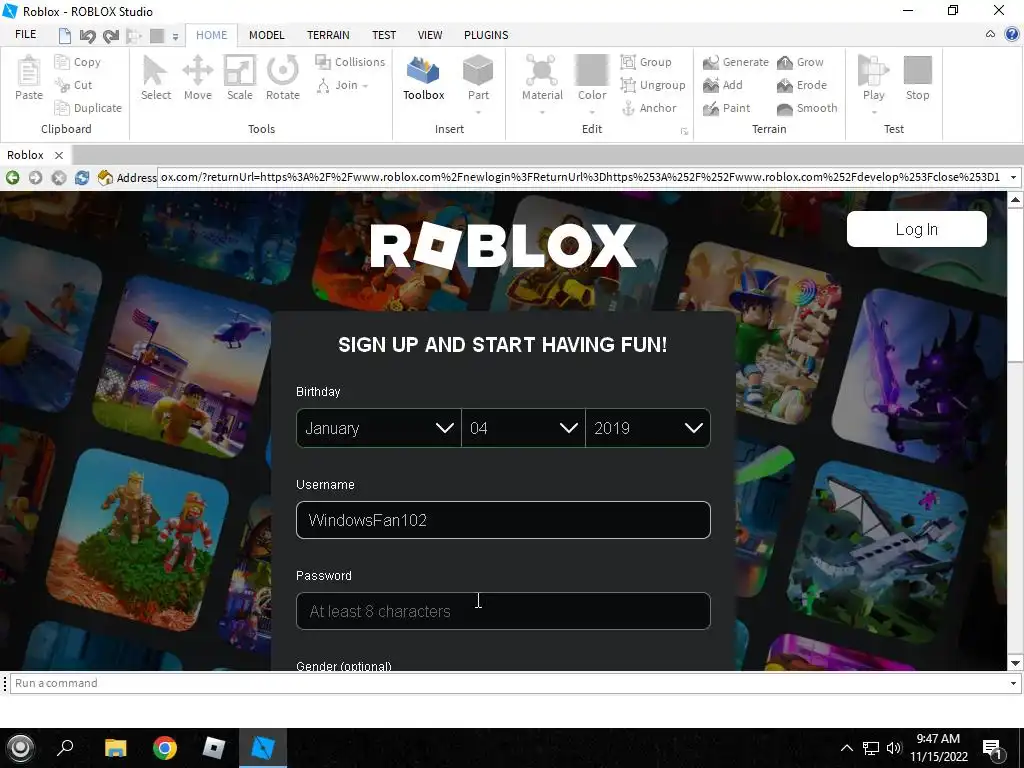
Task: Switch to the VIEW ribbon tab
Action: pyautogui.click(x=430, y=35)
